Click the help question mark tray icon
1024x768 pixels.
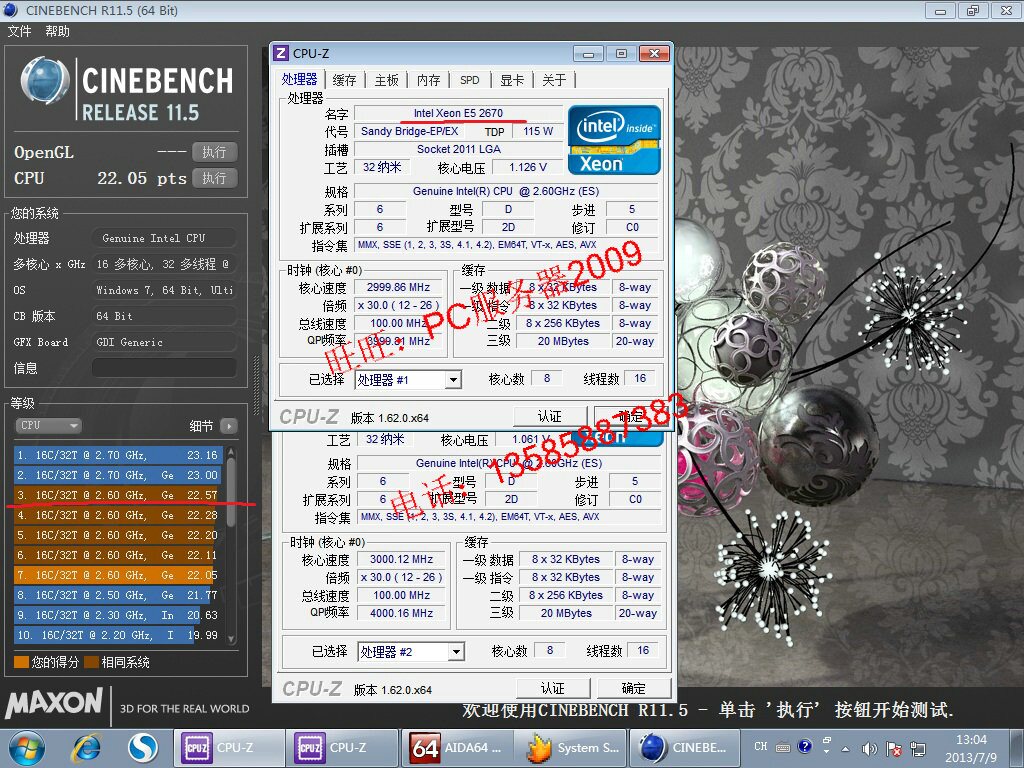coord(805,746)
